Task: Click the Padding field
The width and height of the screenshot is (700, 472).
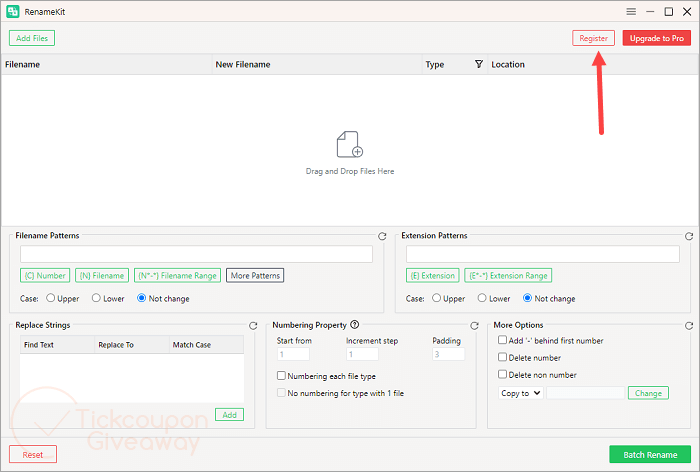Action: coord(449,354)
